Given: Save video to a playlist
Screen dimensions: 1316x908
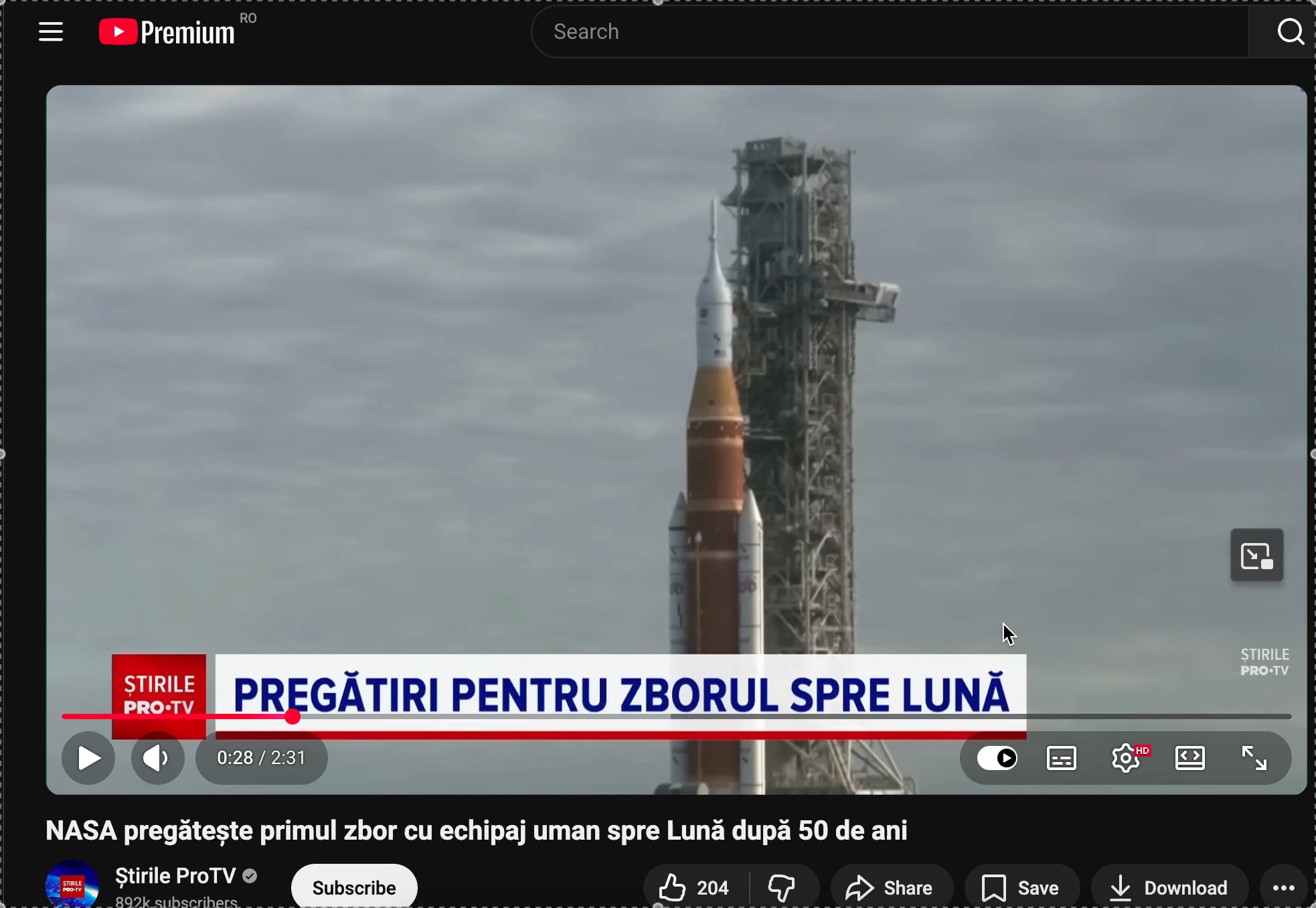Looking at the screenshot, I should click(1020, 888).
